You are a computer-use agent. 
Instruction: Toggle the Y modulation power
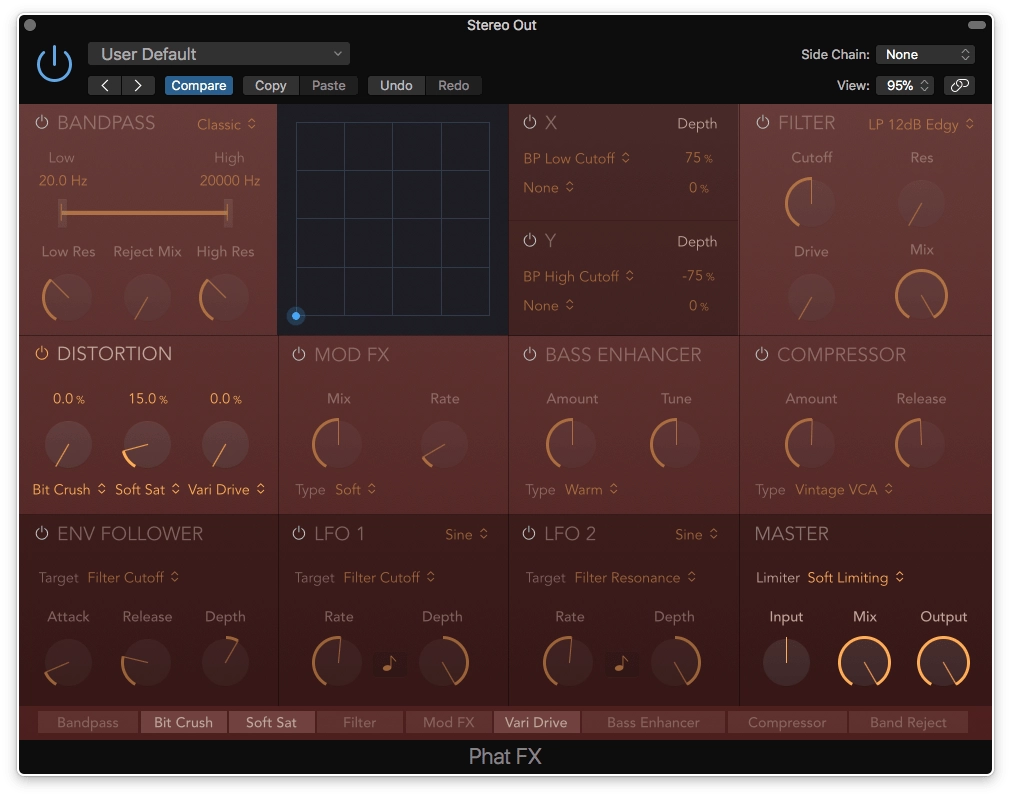coord(530,241)
